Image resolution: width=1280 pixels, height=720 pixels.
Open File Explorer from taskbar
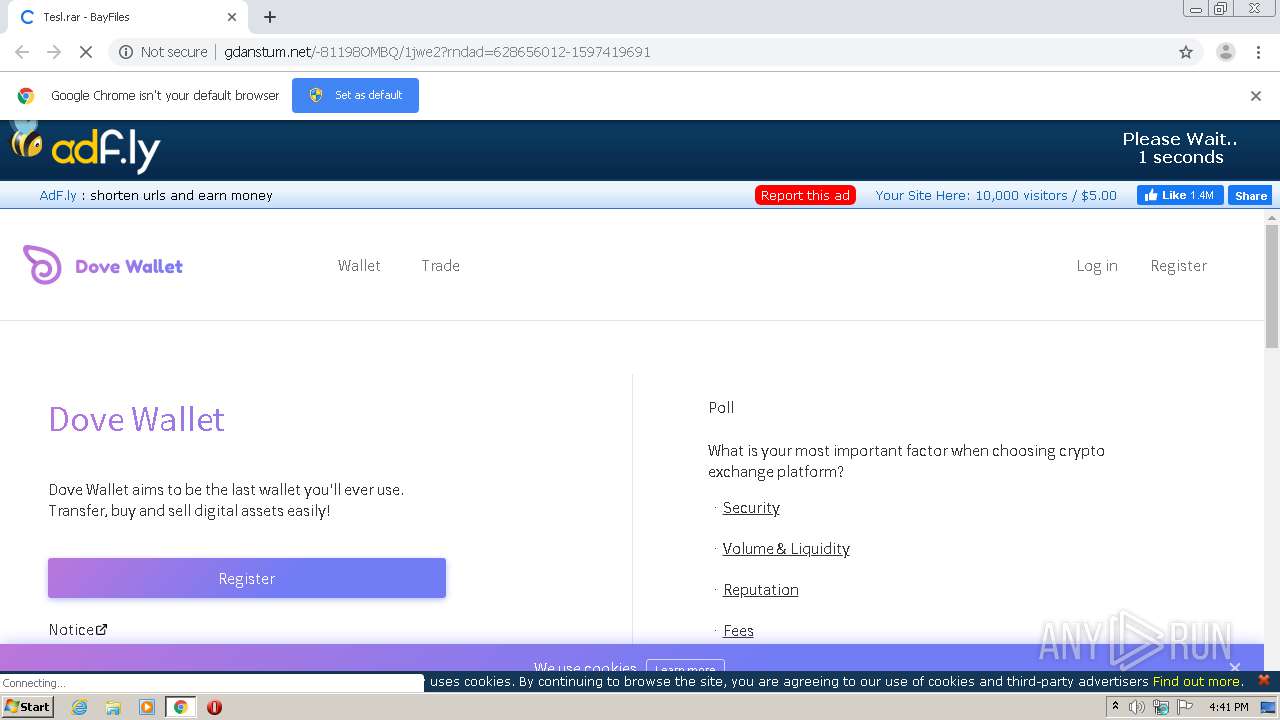[113, 707]
